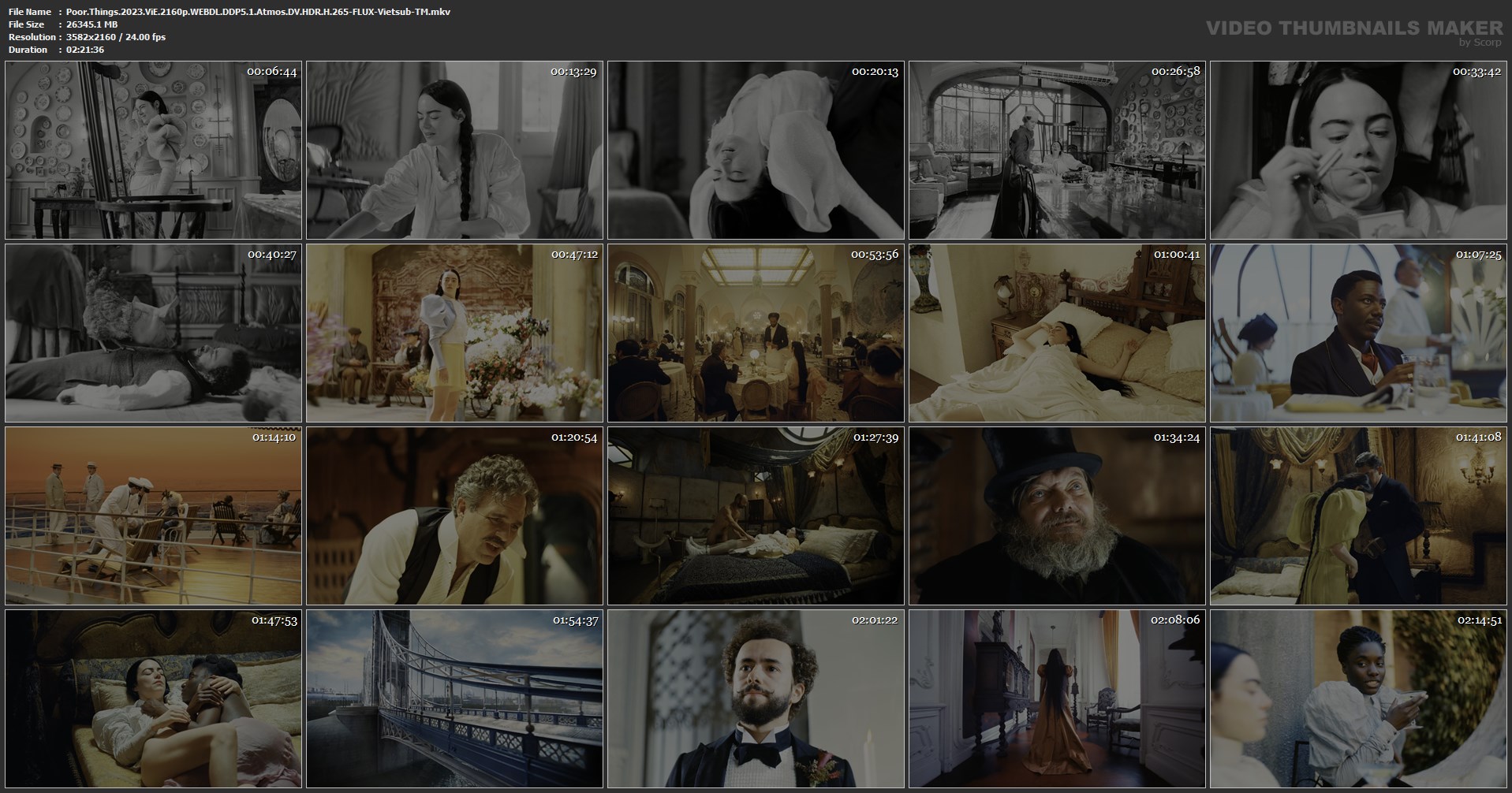The height and width of the screenshot is (793, 1512).
Task: Click the resolution value 3582x2160 / 24.00 fps
Action: click(x=115, y=37)
